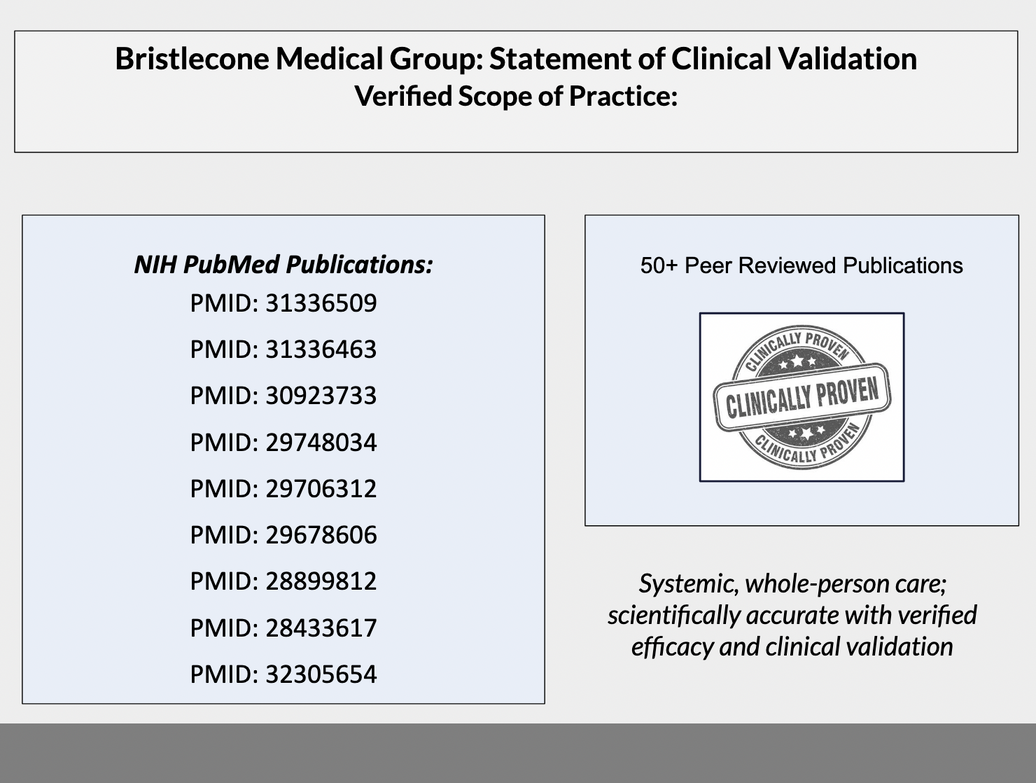Image resolution: width=1036 pixels, height=783 pixels.
Task: Open the PMID: 28433617 reference
Action: point(283,628)
